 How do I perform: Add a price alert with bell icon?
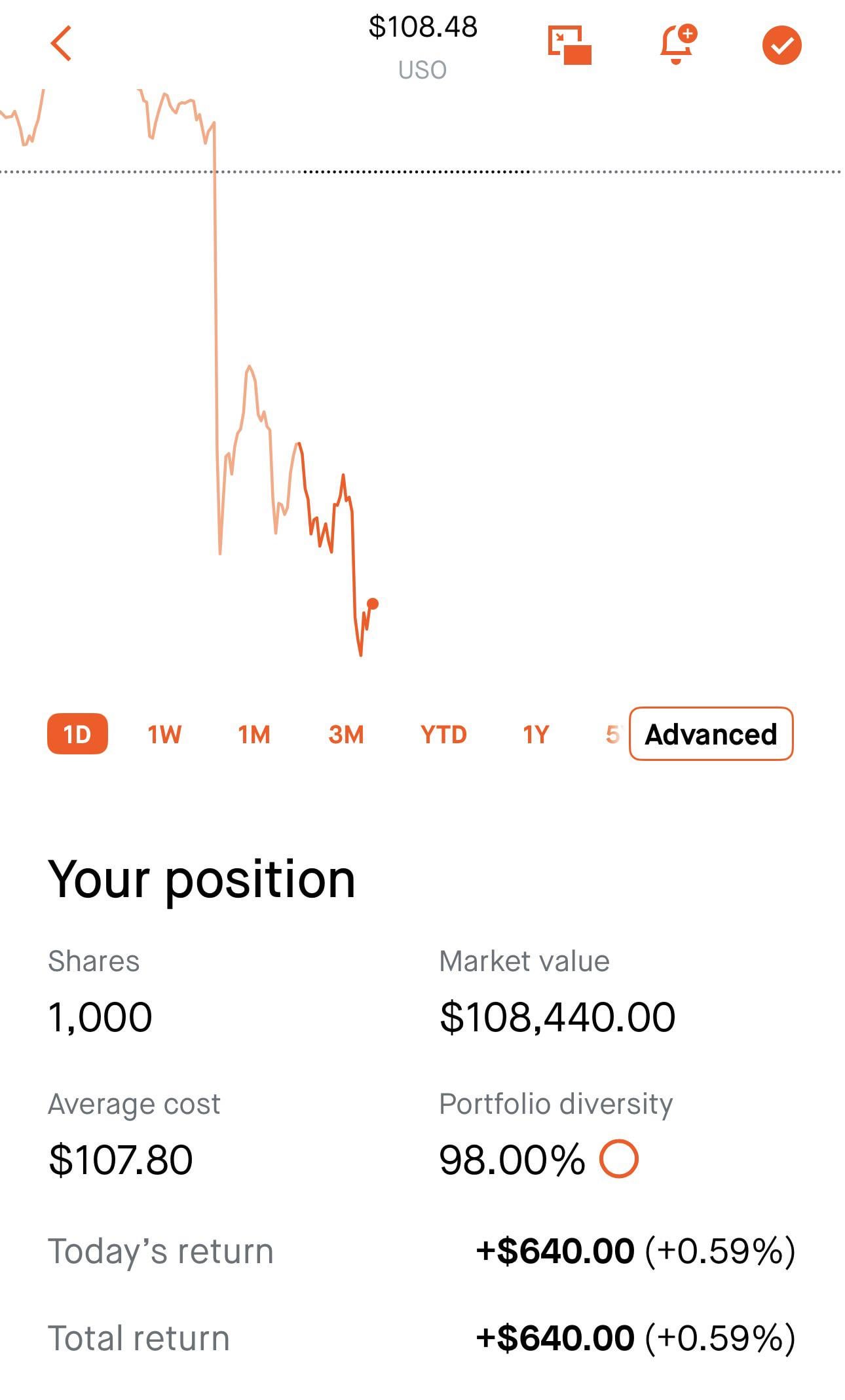[677, 45]
